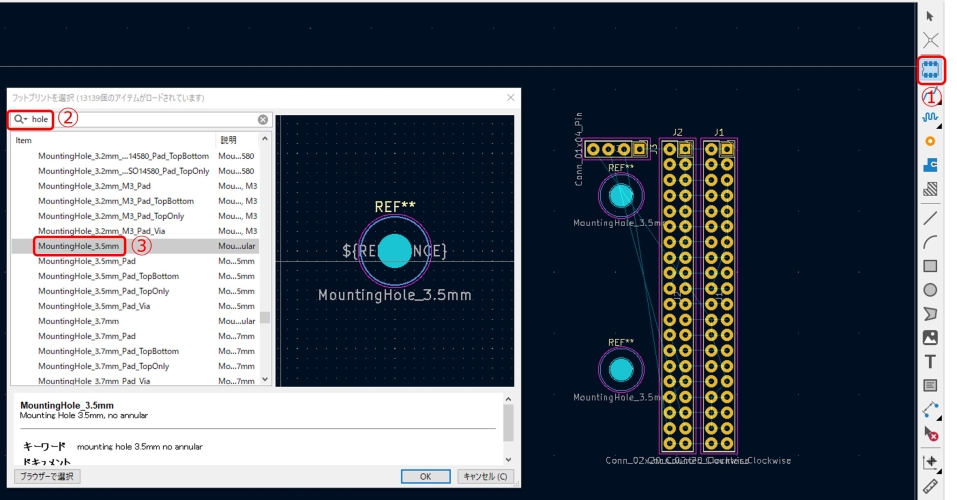The width and height of the screenshot is (957, 500).
Task: Choose the Draw Arc tool
Action: pos(930,241)
